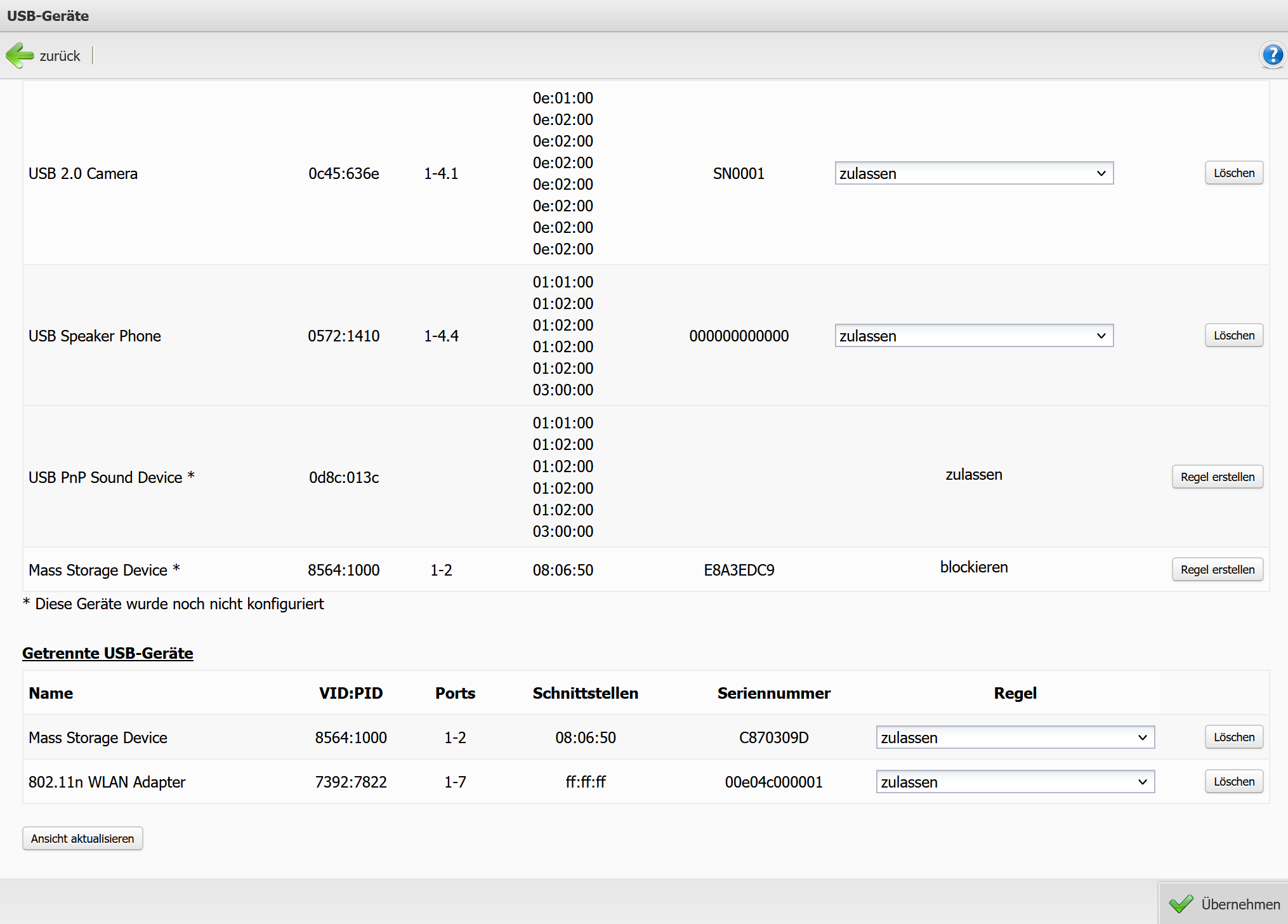Click the green checkmark icon beside Übernehmen
Image resolution: width=1288 pixels, height=924 pixels.
[1181, 904]
